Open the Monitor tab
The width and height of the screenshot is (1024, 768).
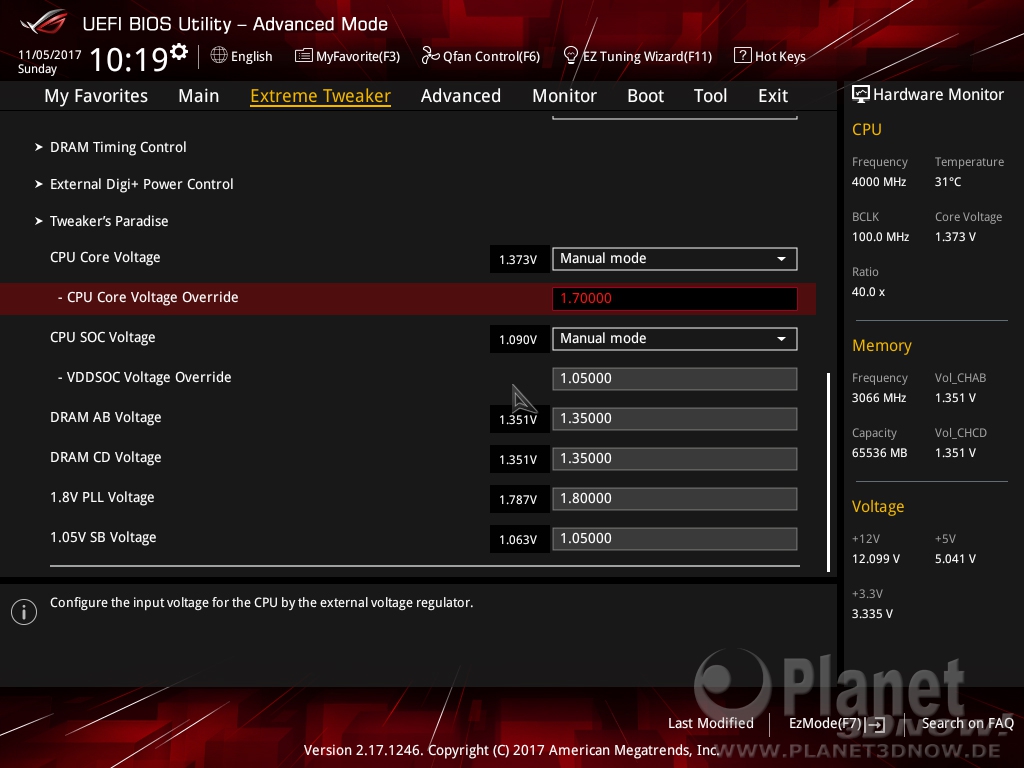(564, 95)
